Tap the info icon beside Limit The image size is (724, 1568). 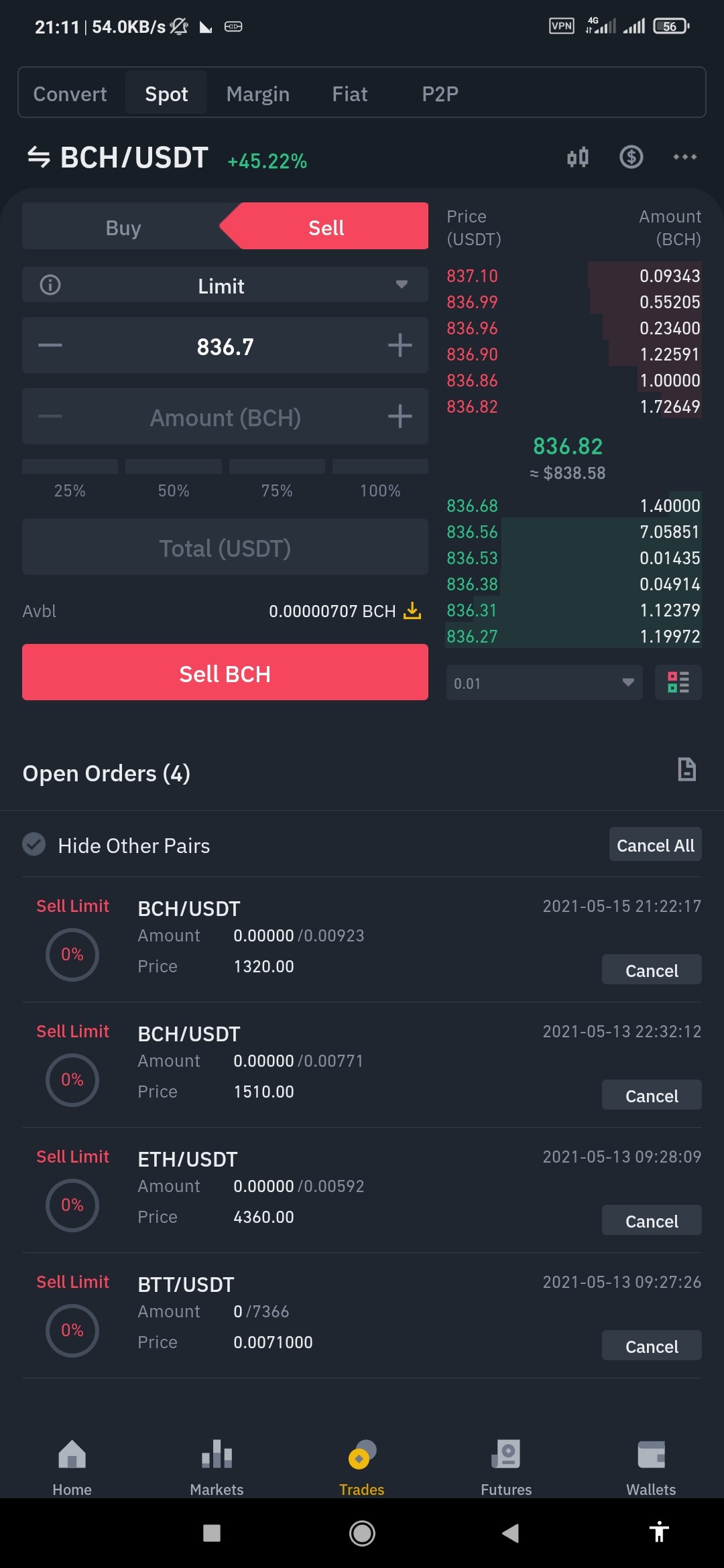pyautogui.click(x=50, y=285)
